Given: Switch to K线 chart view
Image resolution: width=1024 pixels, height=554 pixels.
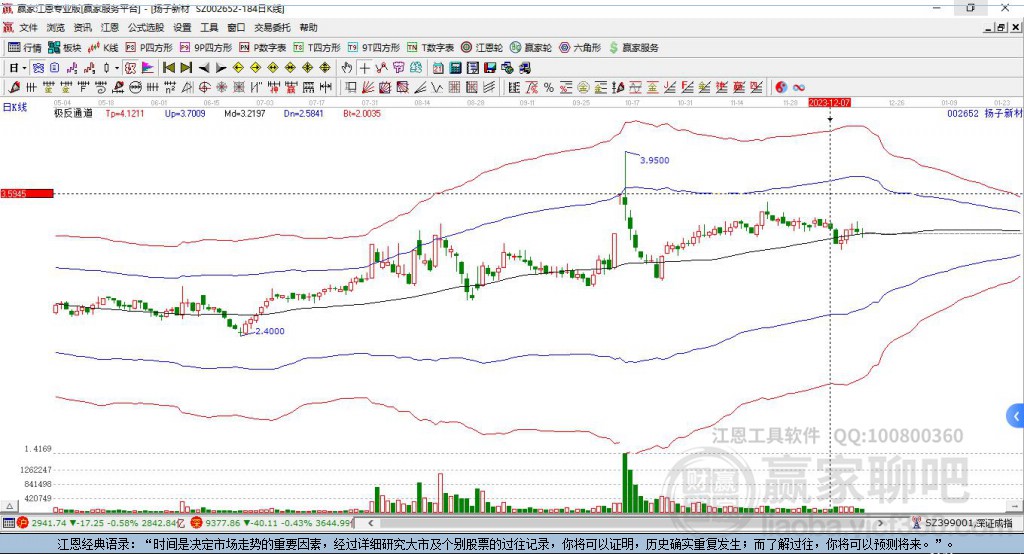Looking at the screenshot, I should point(103,48).
